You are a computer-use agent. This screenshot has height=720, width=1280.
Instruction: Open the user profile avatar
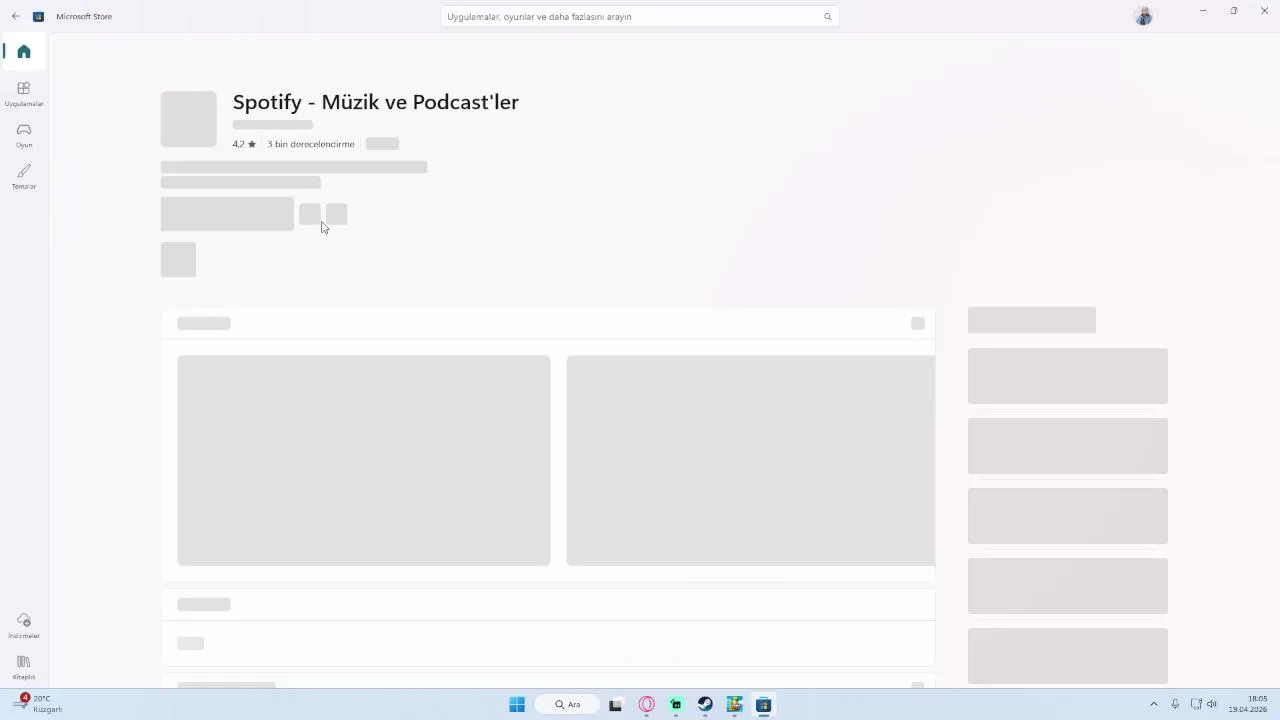(1144, 16)
